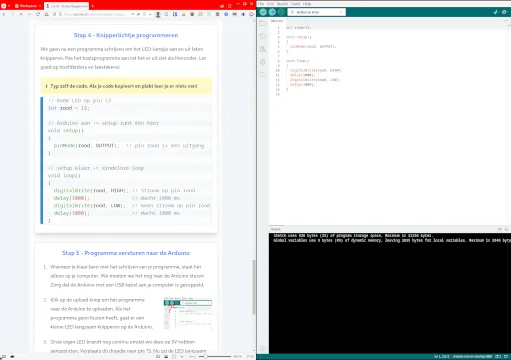Open the Debug sidebar icon
This screenshot has width=511, height=360.
[x=263, y=62]
